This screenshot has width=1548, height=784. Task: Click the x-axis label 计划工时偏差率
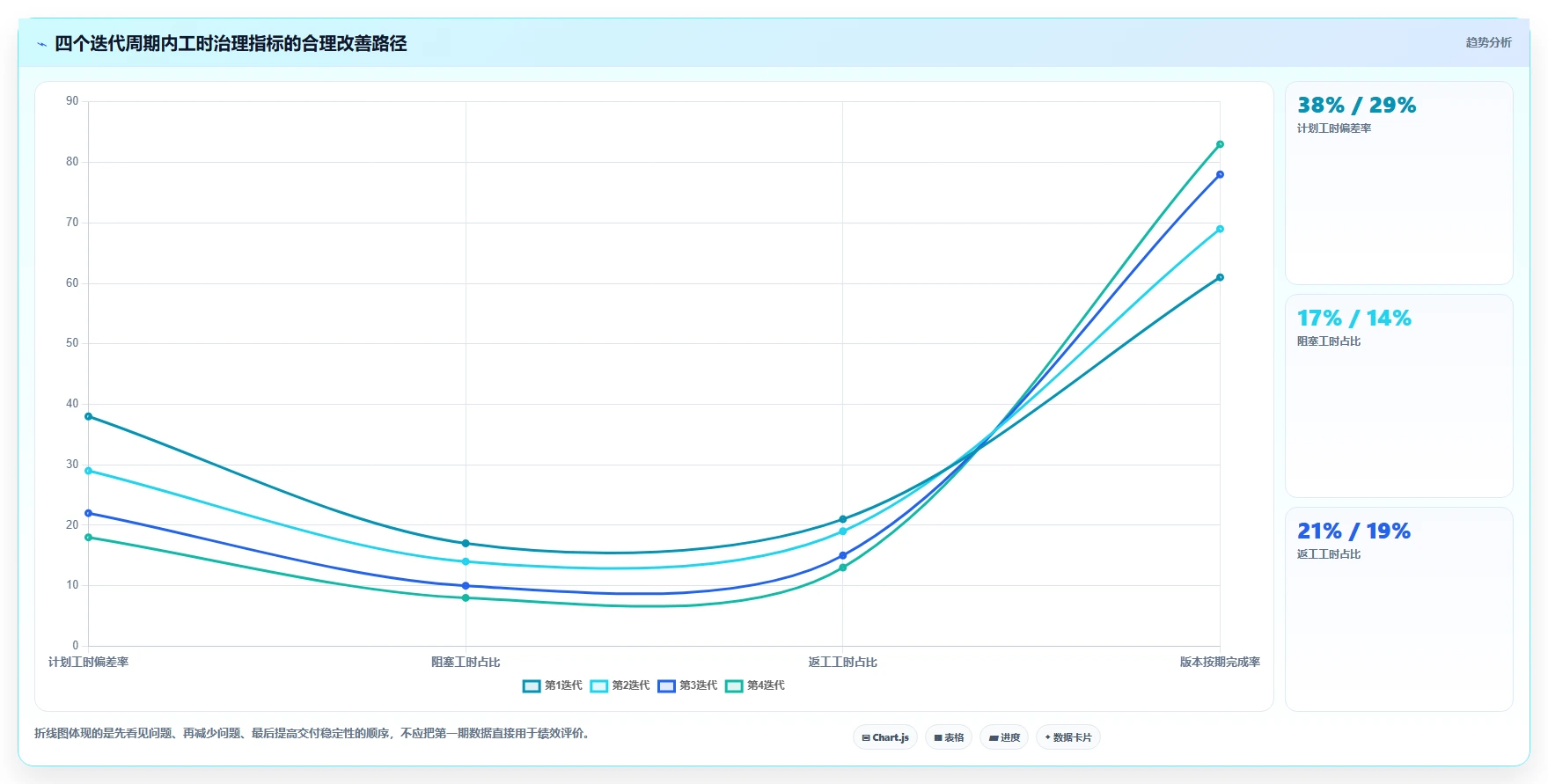point(88,662)
